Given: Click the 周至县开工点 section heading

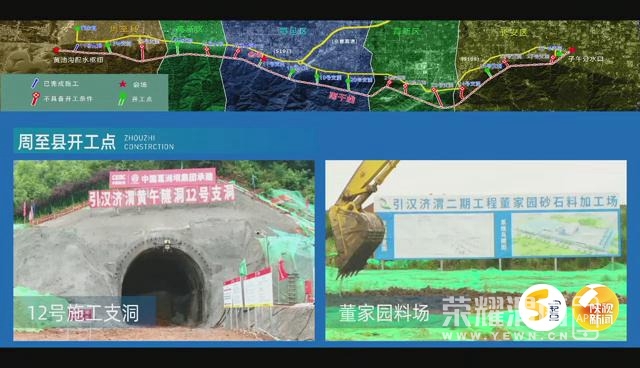Looking at the screenshot, I should 67,142.
